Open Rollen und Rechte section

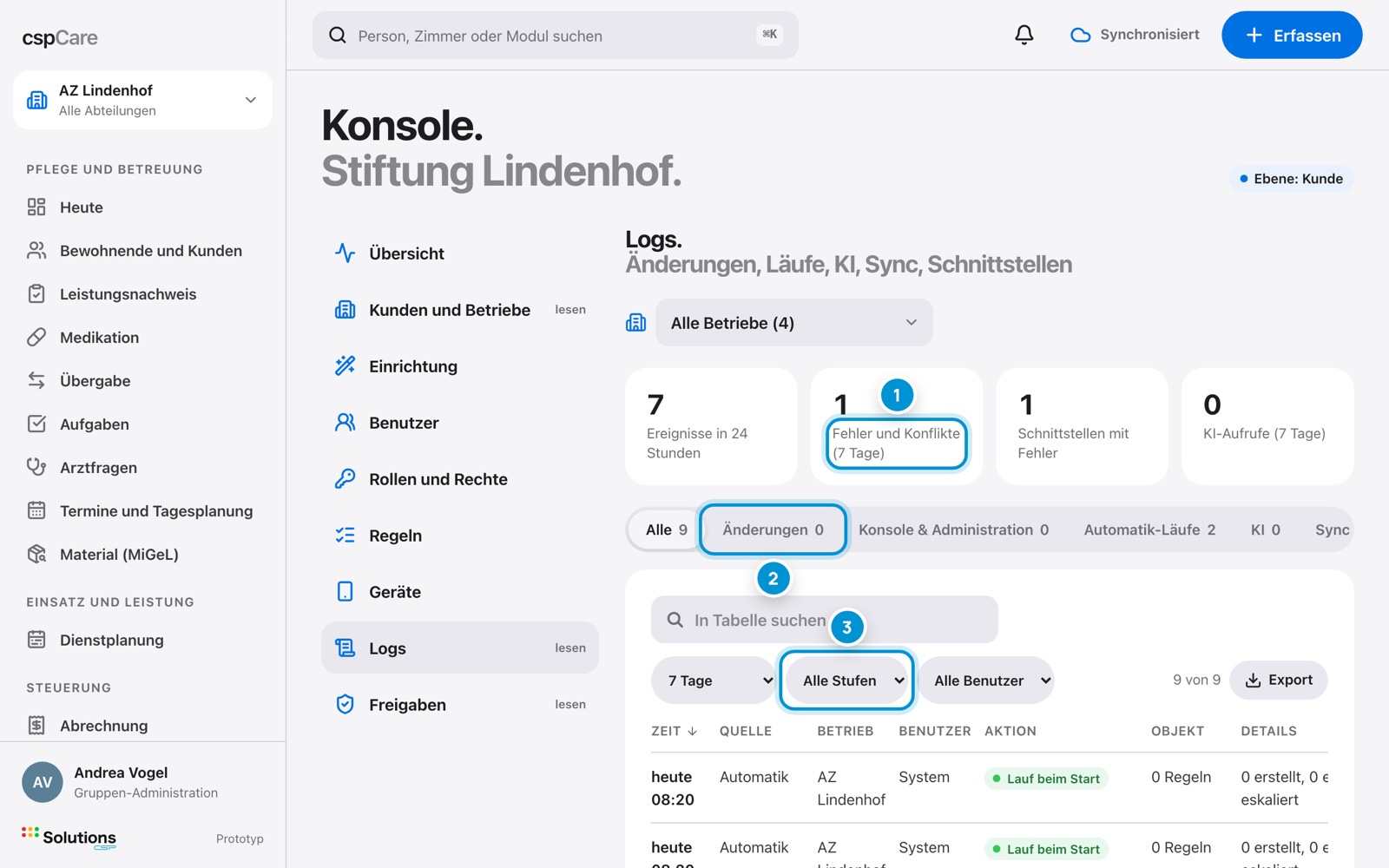(460, 479)
